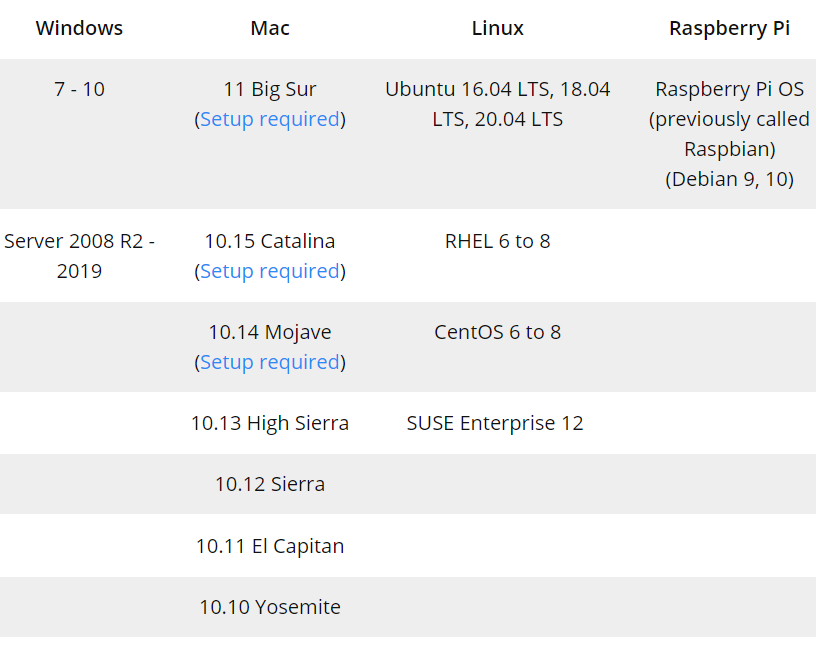This screenshot has height=645, width=816.
Task: Click the Mac column header
Action: coord(270,28)
